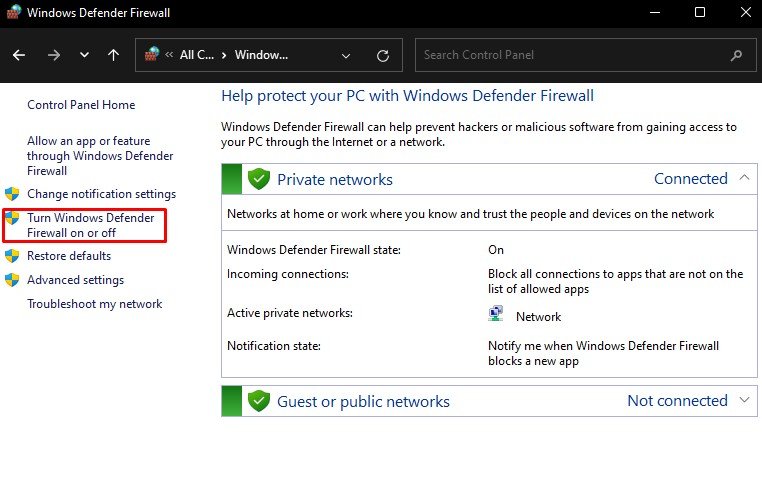Open Turn Windows Defender Firewall on or off
Viewport: 762px width, 504px height.
(90, 225)
